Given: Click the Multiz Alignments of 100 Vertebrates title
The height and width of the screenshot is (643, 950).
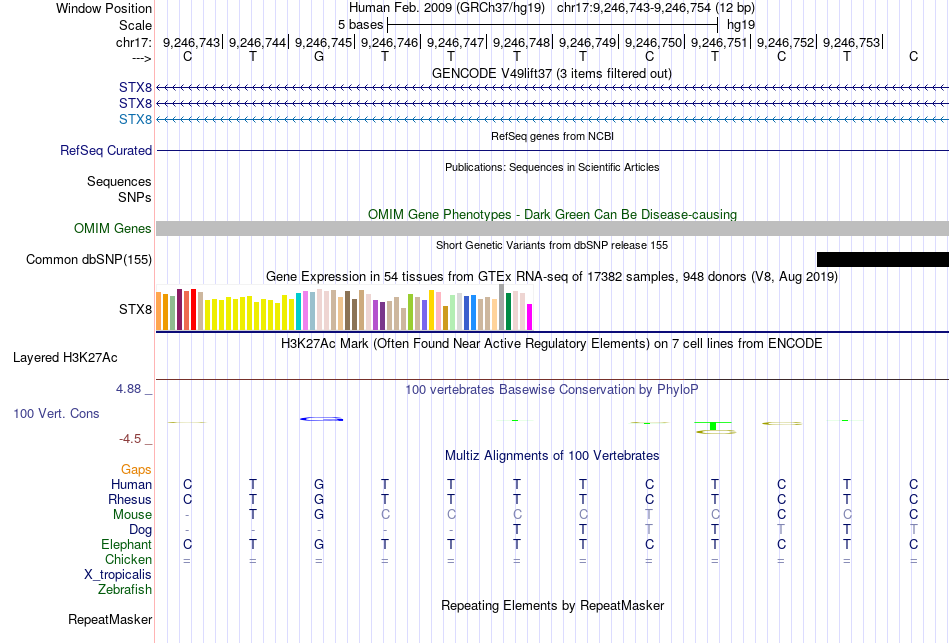Looking at the screenshot, I should point(552,456).
